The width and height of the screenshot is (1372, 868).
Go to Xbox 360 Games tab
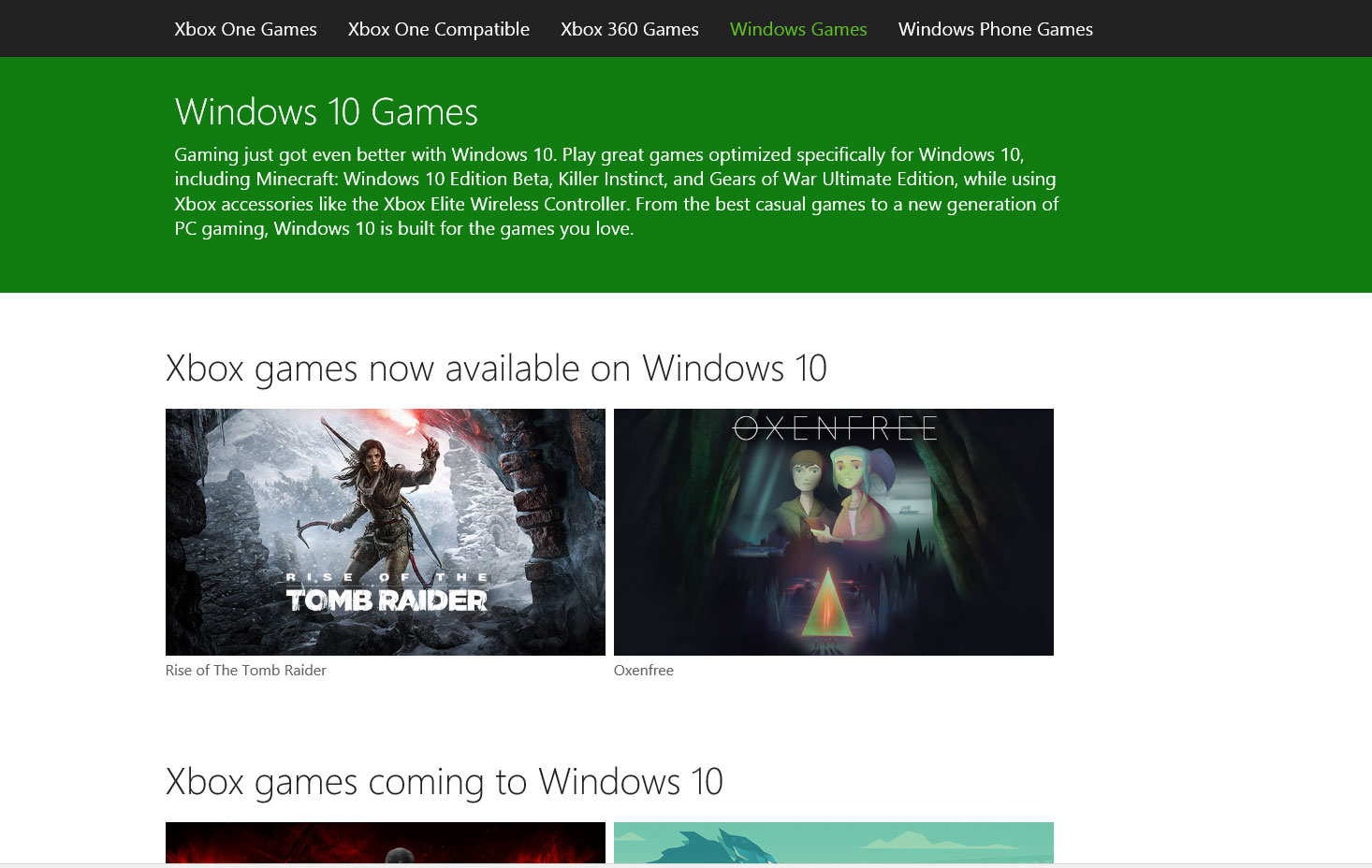click(630, 29)
